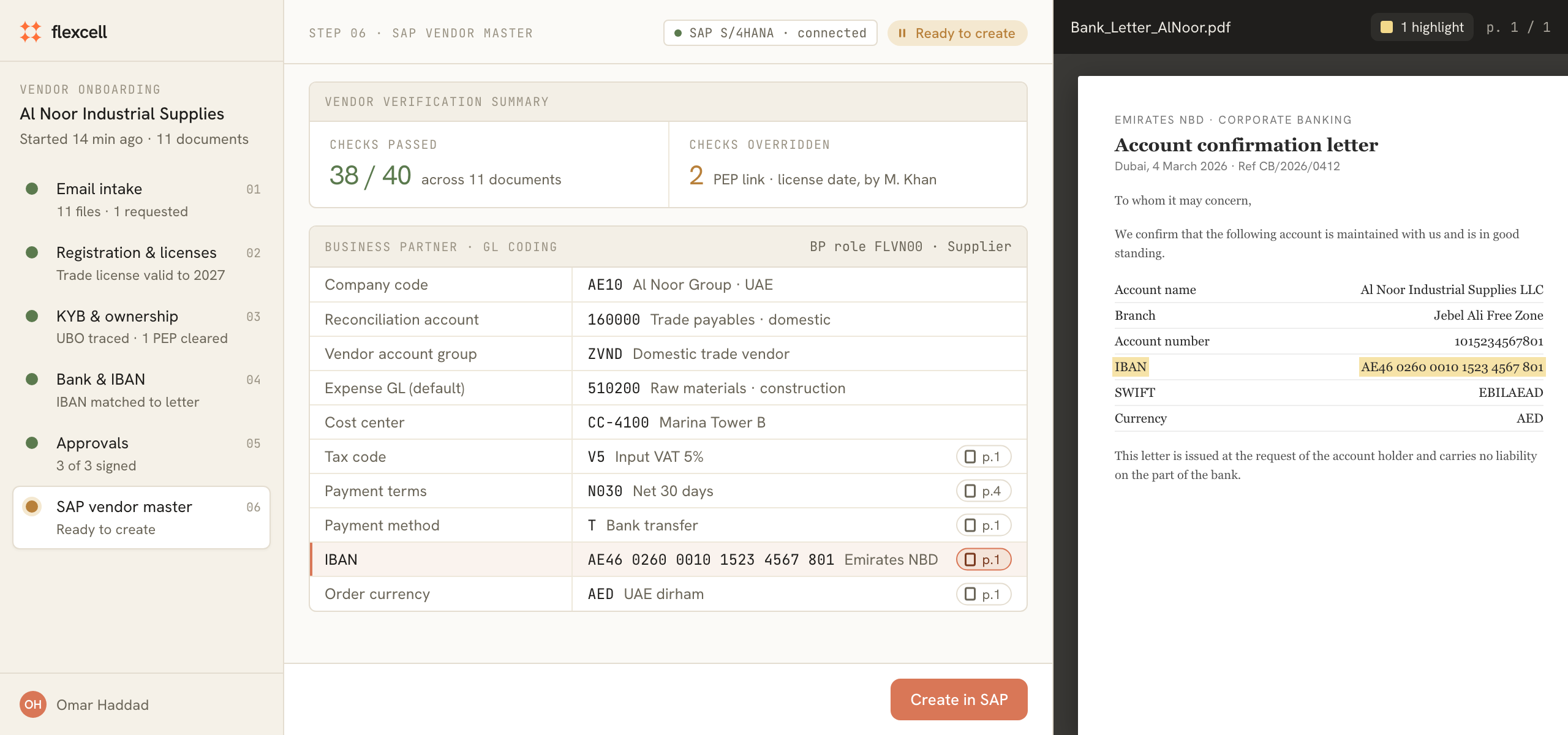Click the green status dot for Email intake
Image resolution: width=1568 pixels, height=735 pixels.
pyautogui.click(x=32, y=188)
